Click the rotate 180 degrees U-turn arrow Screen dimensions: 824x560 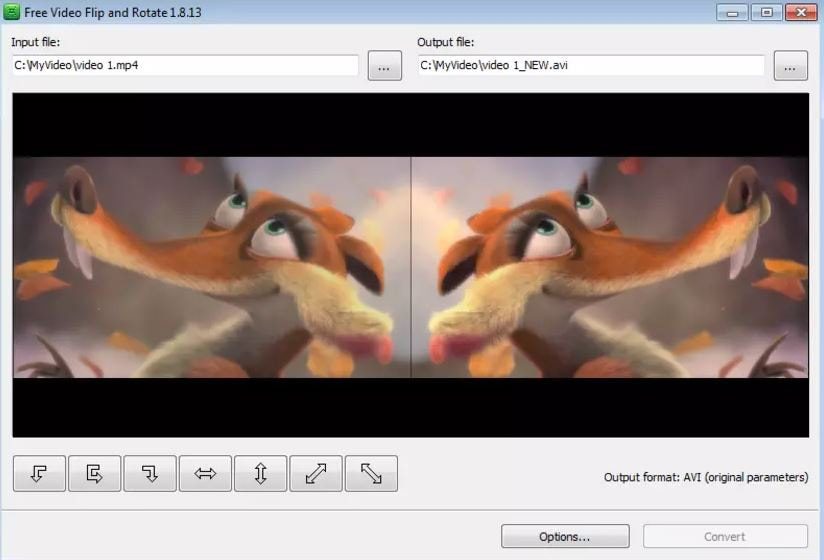pos(95,473)
